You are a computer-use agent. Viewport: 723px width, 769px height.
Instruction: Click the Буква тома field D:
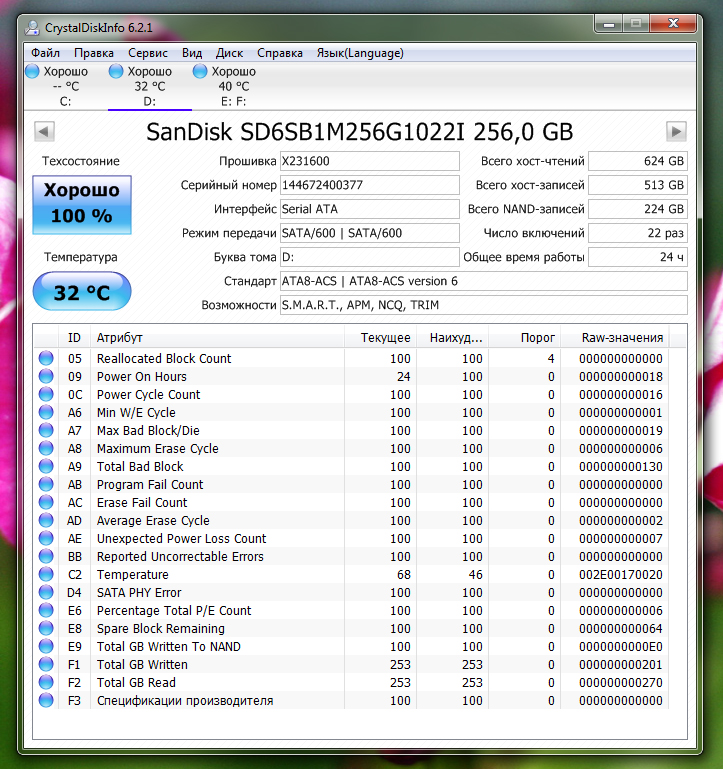[x=370, y=257]
